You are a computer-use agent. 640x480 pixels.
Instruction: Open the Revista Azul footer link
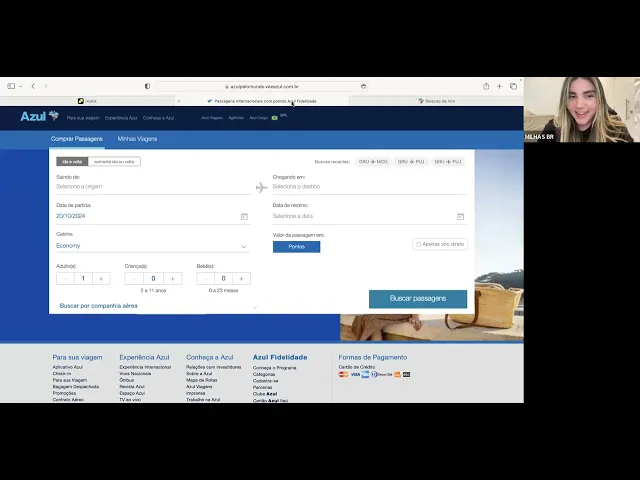132,387
